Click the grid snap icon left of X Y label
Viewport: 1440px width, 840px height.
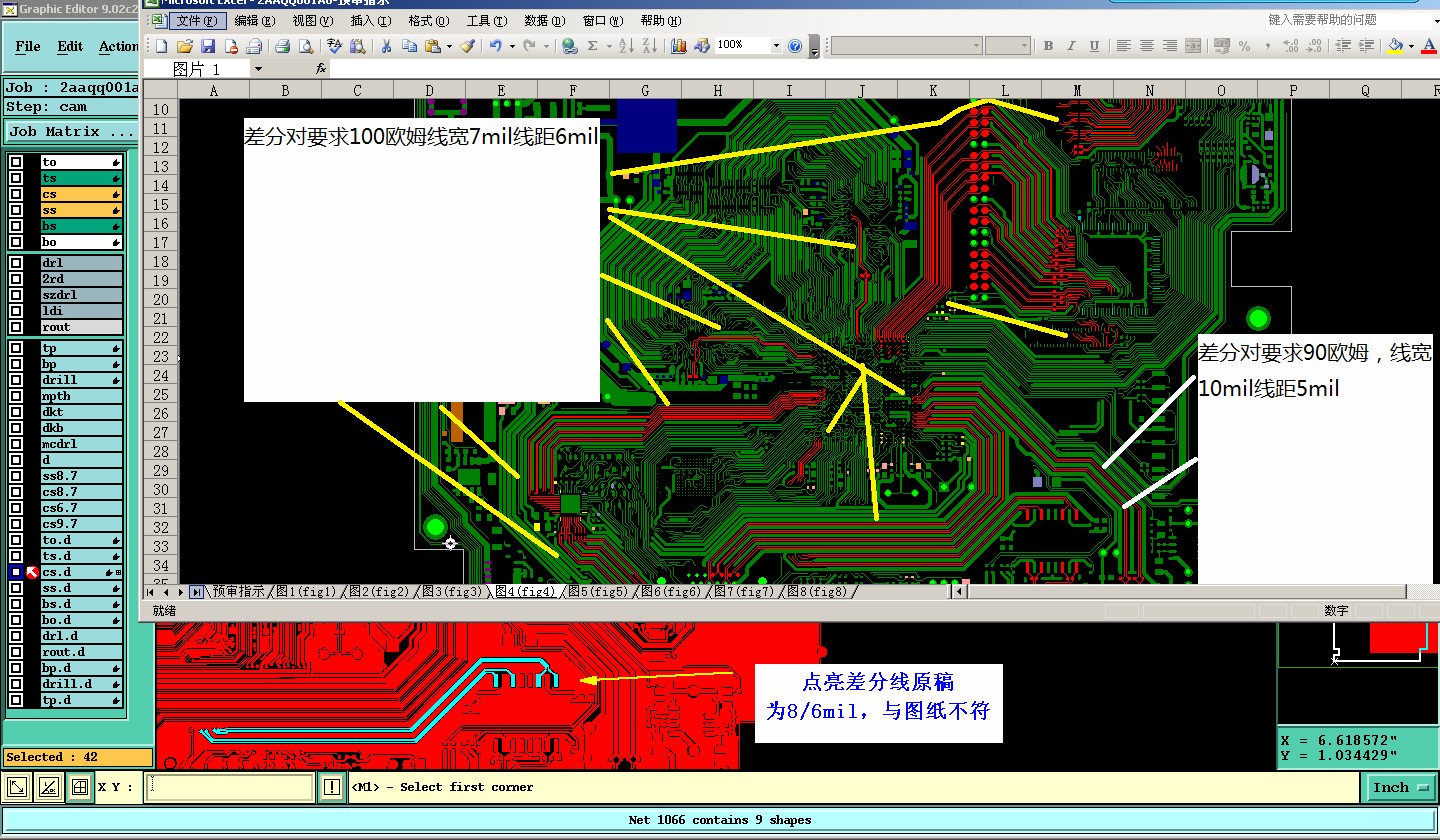pyautogui.click(x=80, y=788)
